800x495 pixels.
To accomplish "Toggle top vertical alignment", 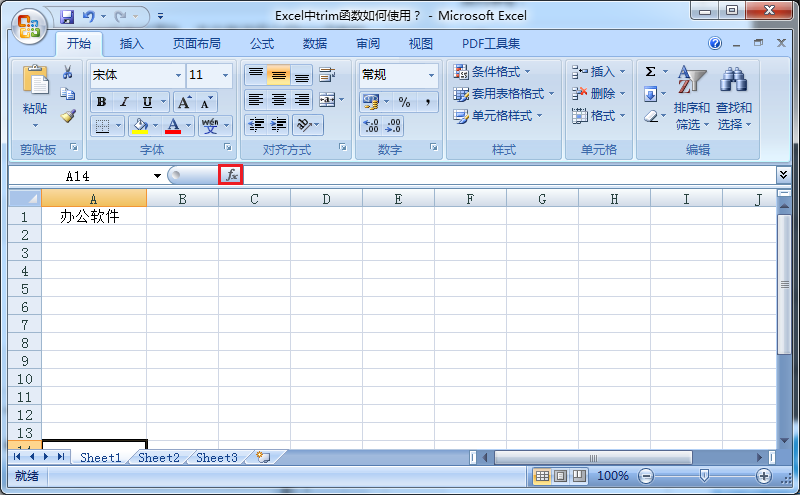I will (256, 75).
